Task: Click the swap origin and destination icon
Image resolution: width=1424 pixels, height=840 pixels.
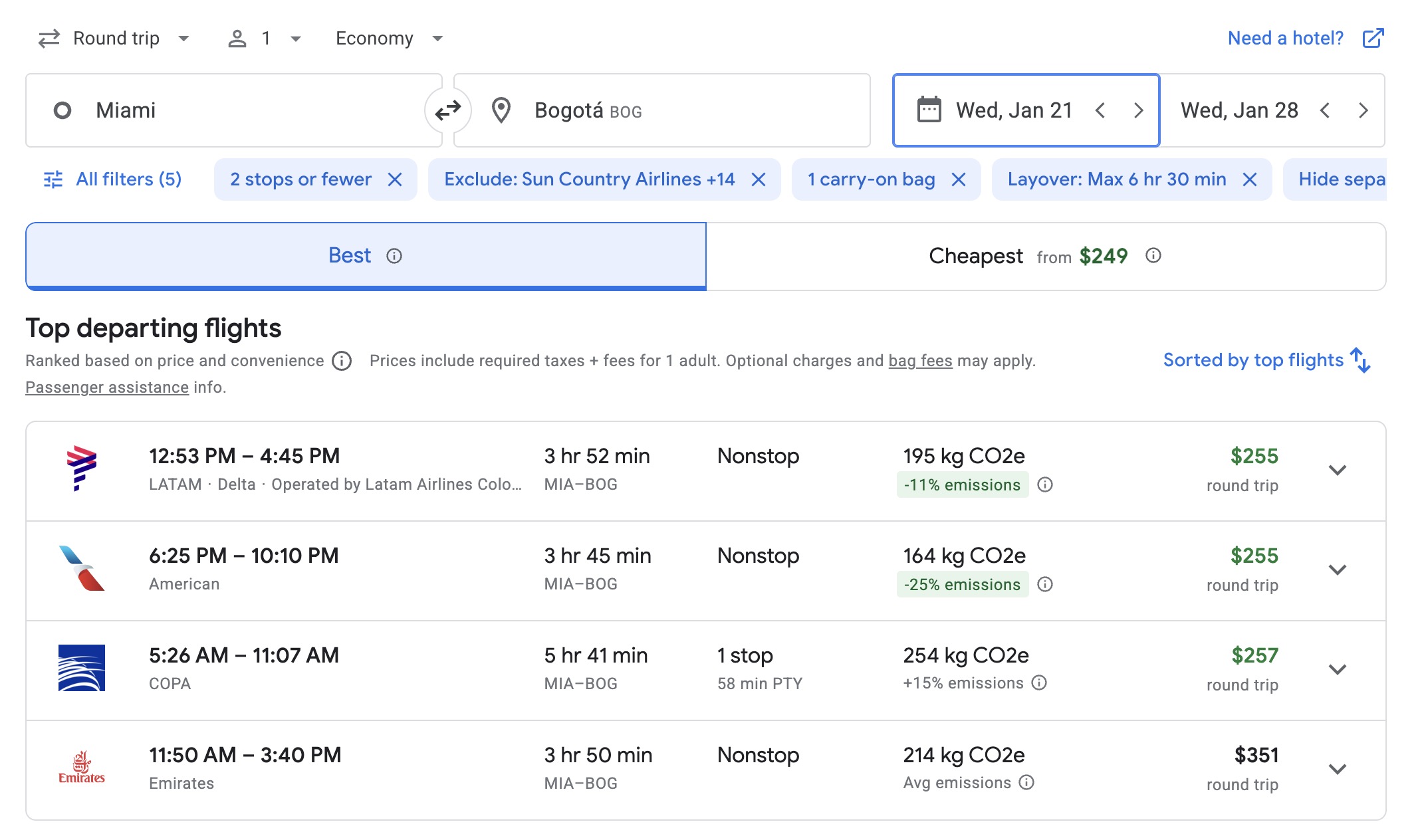Action: (447, 110)
